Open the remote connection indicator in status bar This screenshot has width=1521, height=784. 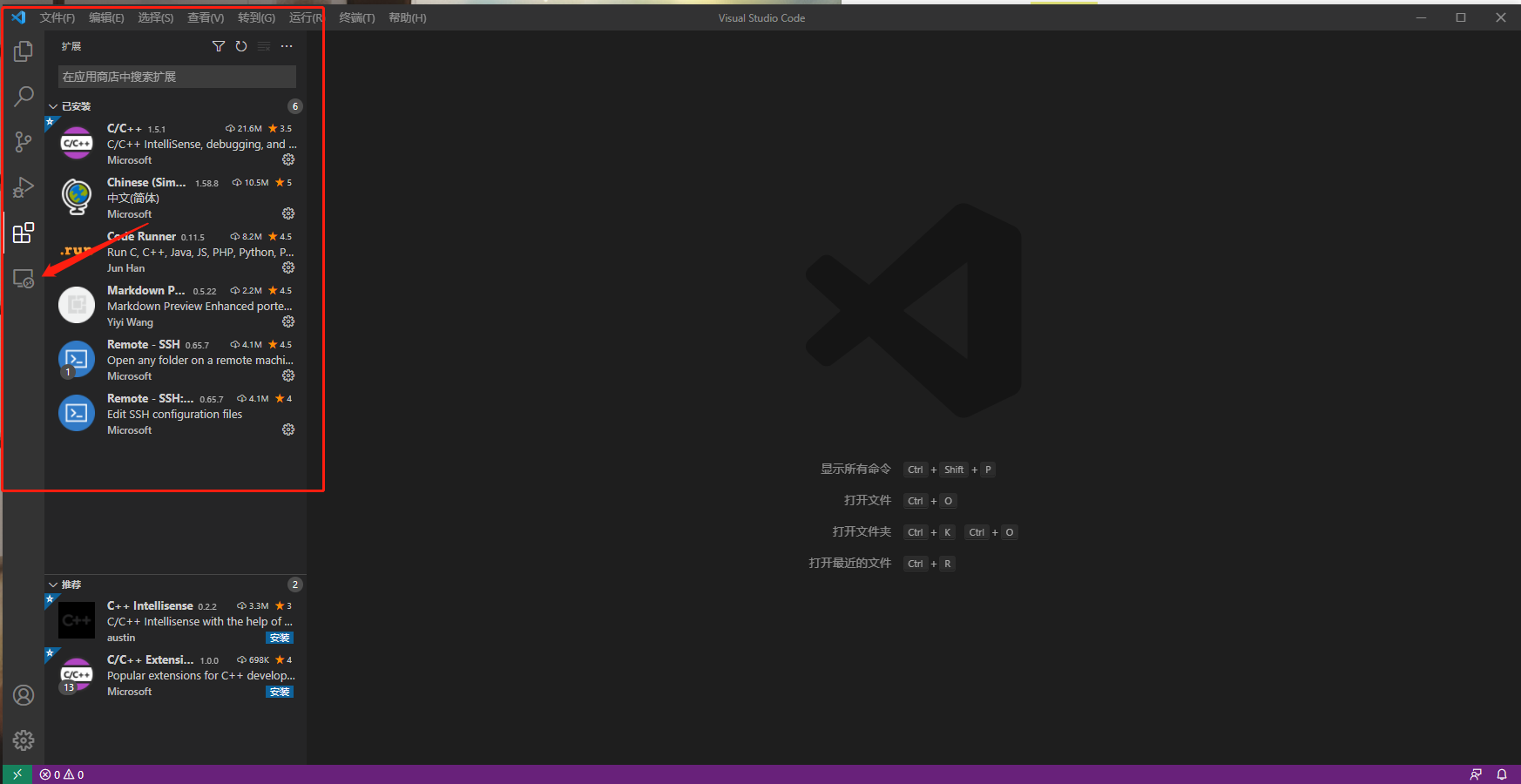pyautogui.click(x=17, y=774)
